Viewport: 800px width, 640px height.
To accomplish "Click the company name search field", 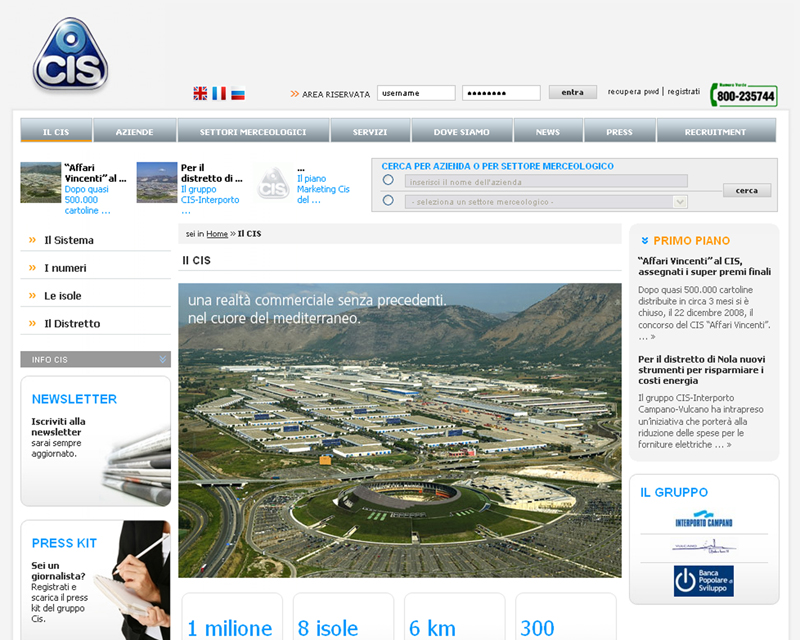I will pos(546,182).
